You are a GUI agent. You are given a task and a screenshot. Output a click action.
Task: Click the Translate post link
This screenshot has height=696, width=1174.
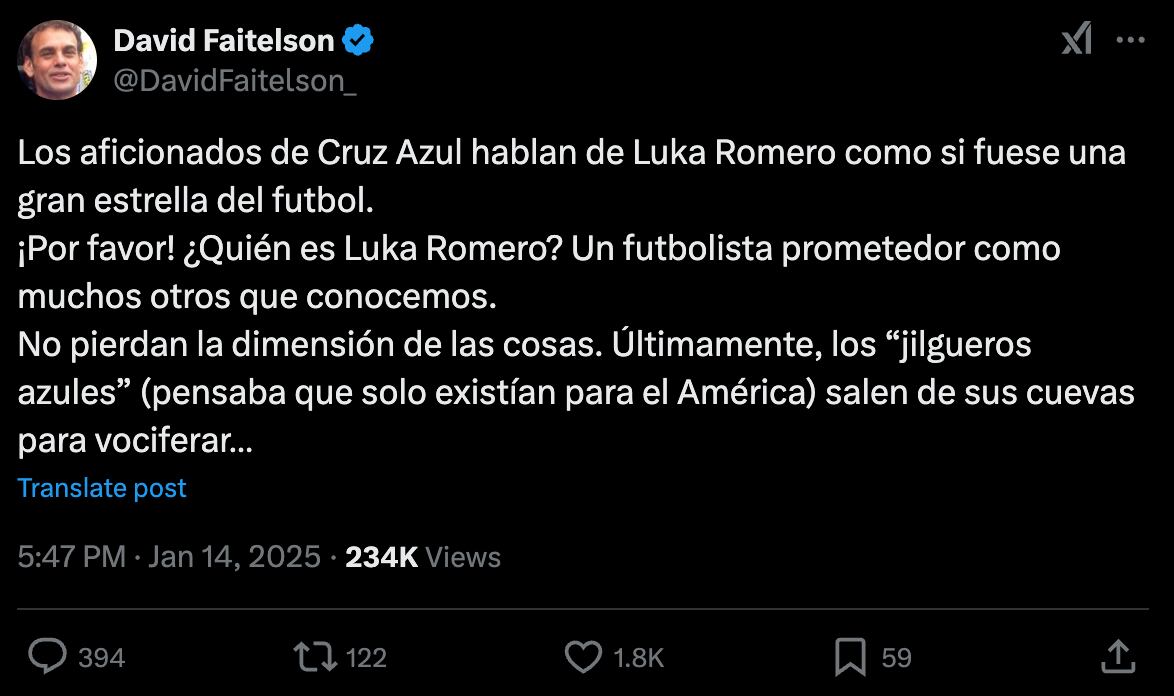101,488
